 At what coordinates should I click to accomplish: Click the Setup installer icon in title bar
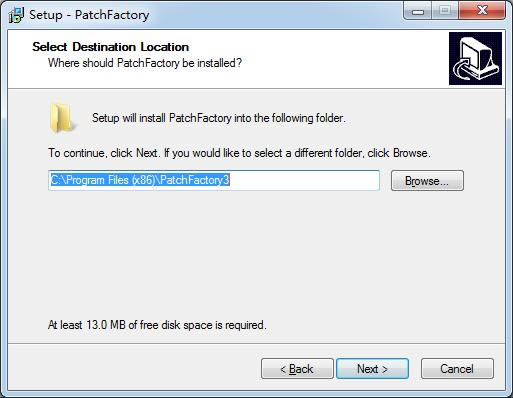tap(16, 15)
